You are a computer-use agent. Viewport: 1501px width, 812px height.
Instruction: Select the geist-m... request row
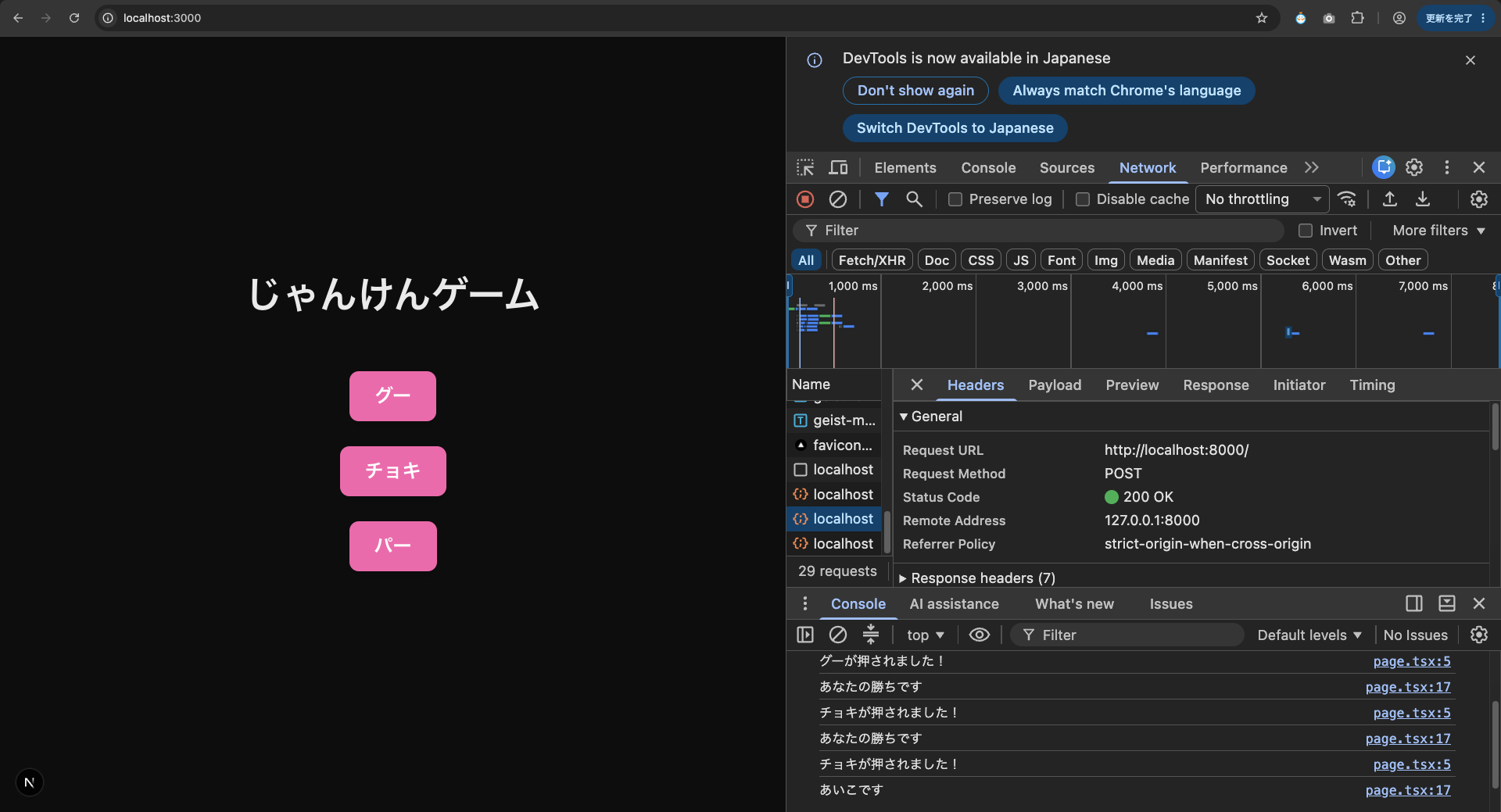point(834,420)
